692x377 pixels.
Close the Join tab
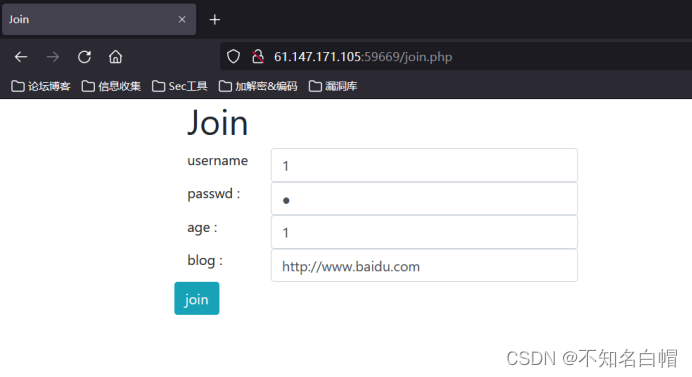tap(182, 19)
